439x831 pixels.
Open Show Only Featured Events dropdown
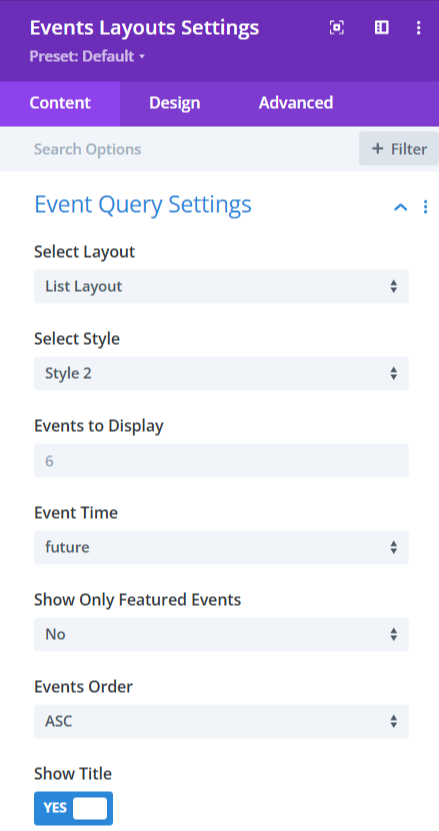tap(221, 634)
